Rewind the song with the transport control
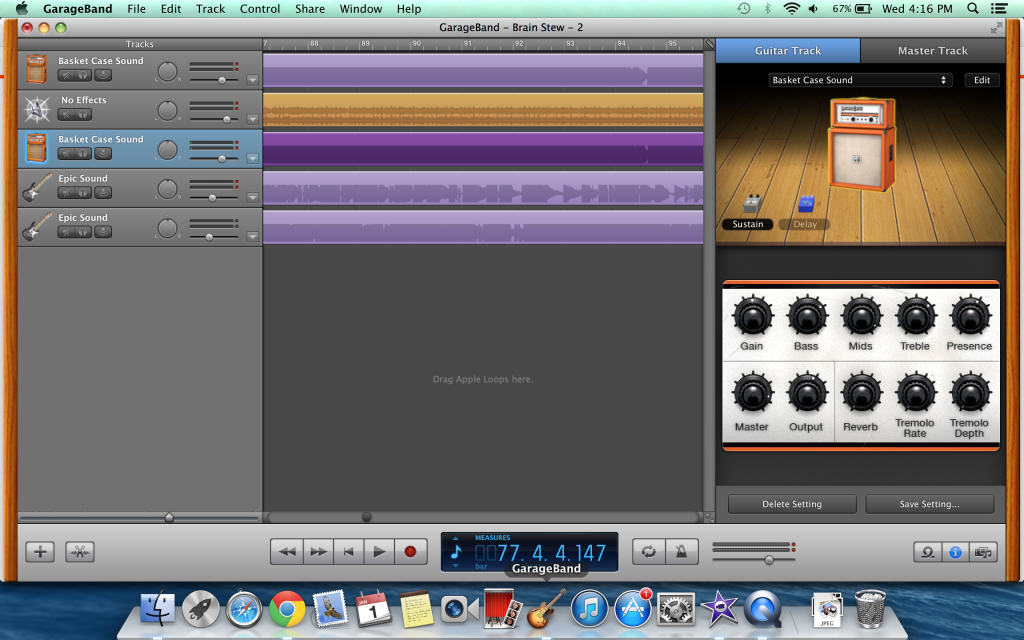 click(287, 552)
